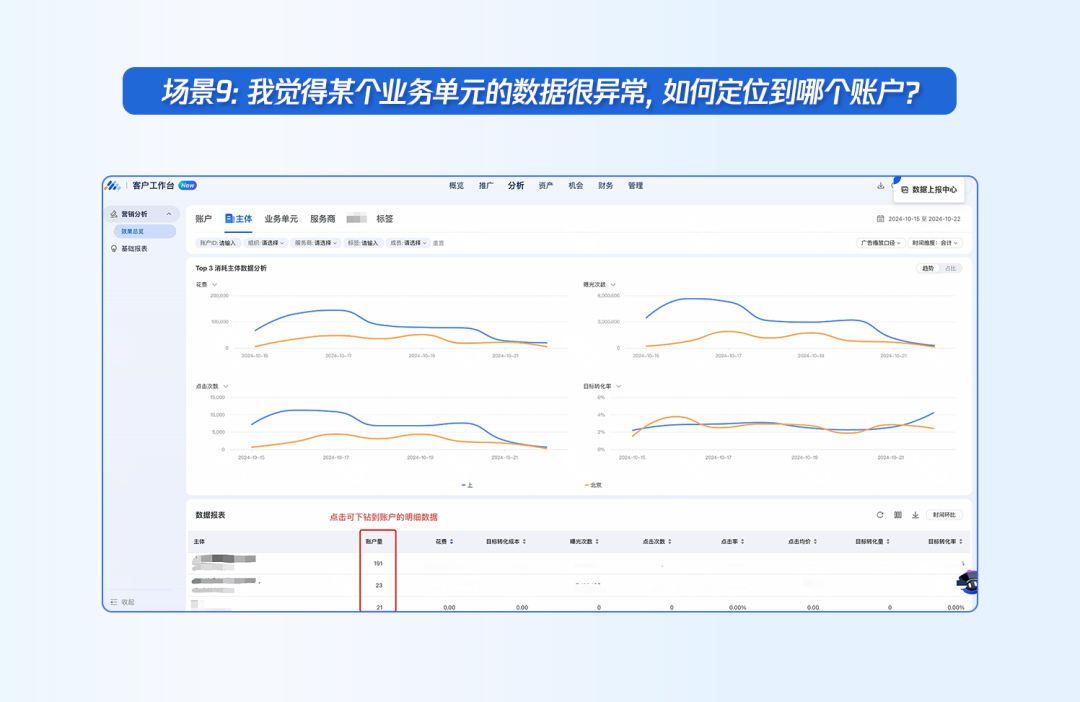The image size is (1080, 702).
Task: Switch to the 标签 tab
Action: point(384,219)
